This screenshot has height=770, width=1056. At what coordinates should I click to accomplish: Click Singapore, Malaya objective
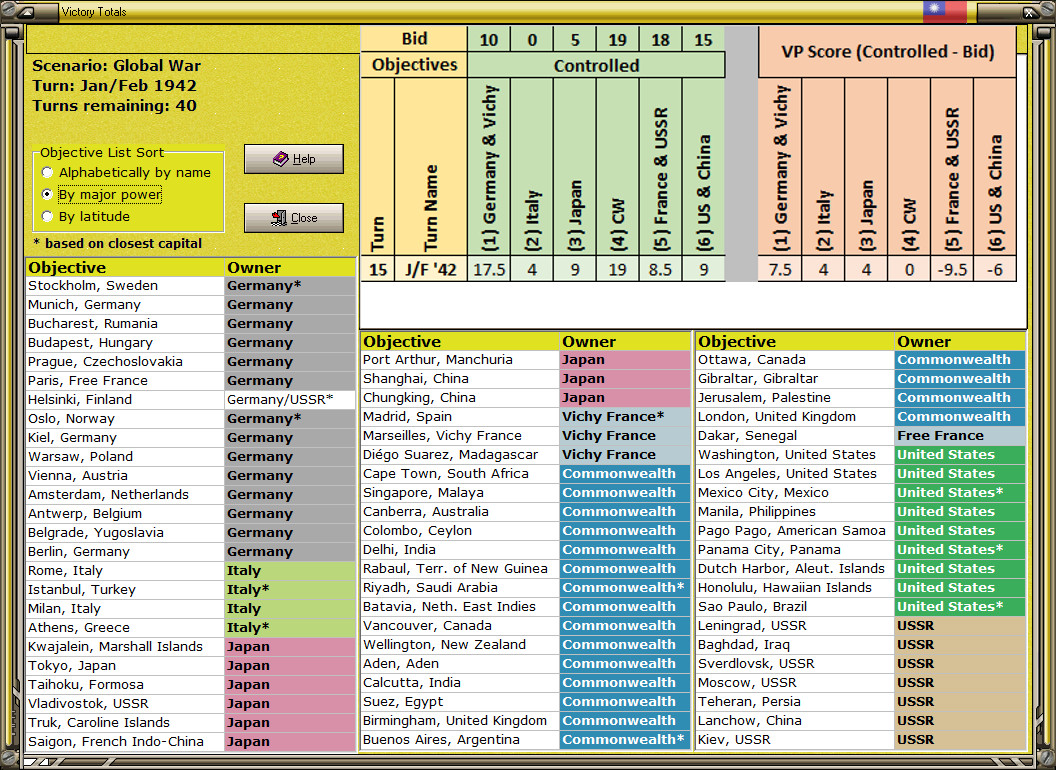[460, 492]
